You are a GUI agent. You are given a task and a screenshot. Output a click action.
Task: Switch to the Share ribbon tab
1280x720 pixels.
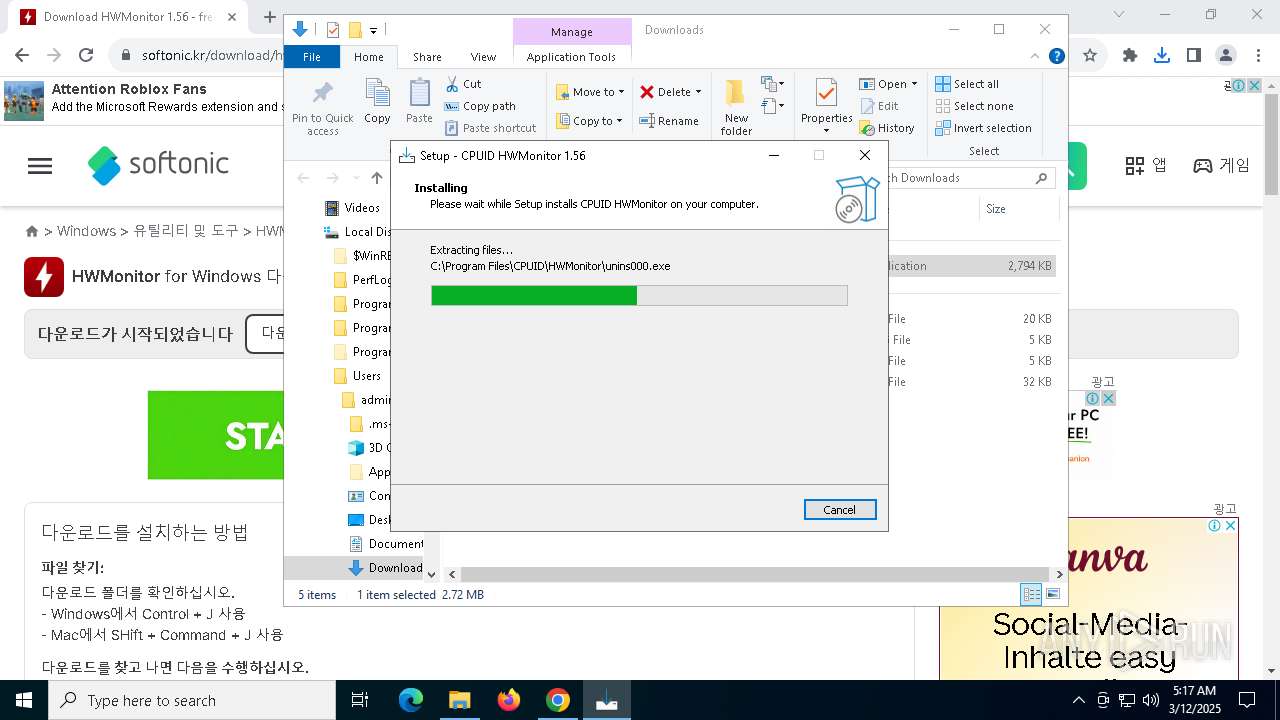click(427, 57)
